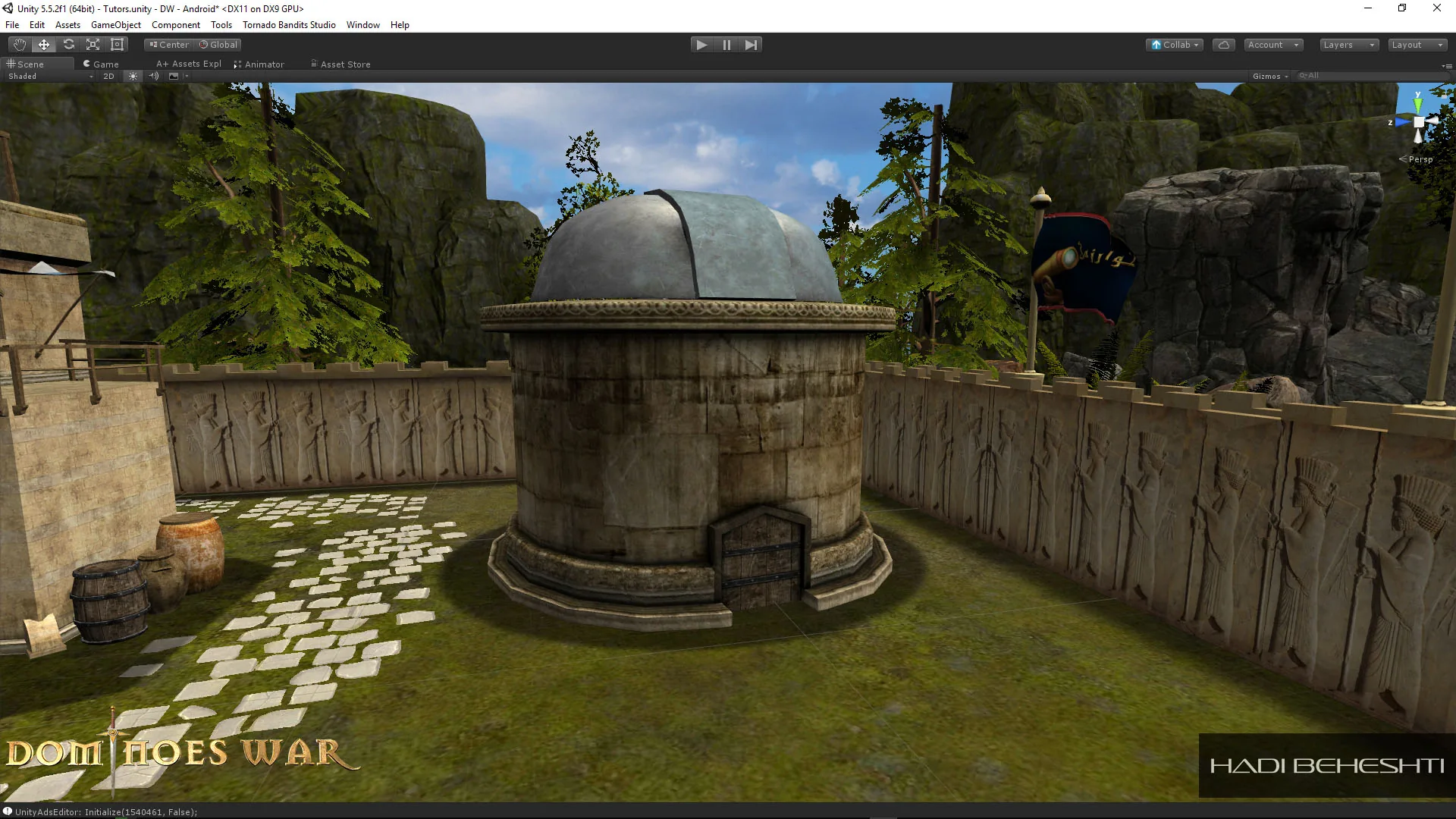
Task: Open the Gizmos dropdown
Action: click(x=1270, y=76)
